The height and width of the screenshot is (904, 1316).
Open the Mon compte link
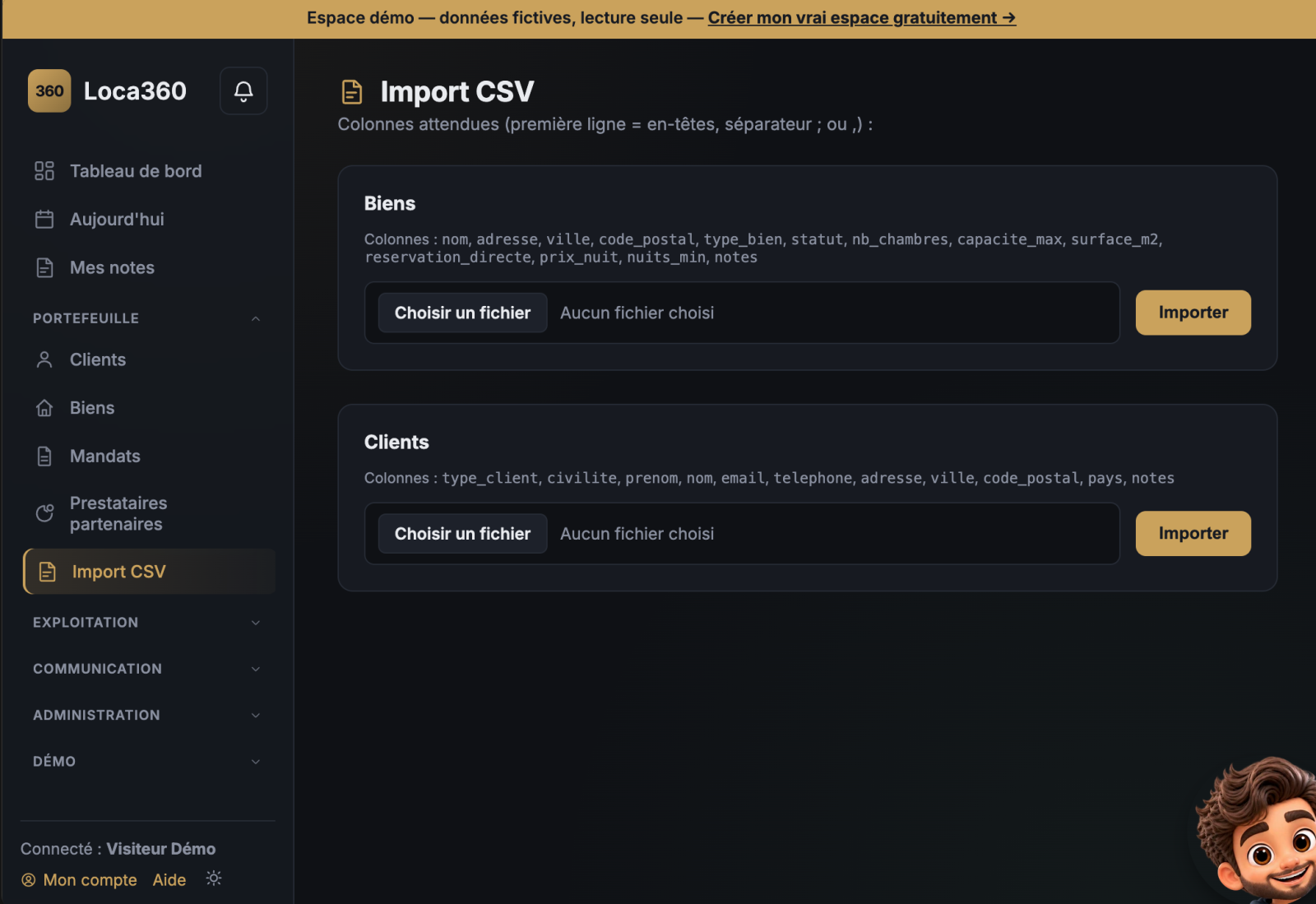pos(90,880)
